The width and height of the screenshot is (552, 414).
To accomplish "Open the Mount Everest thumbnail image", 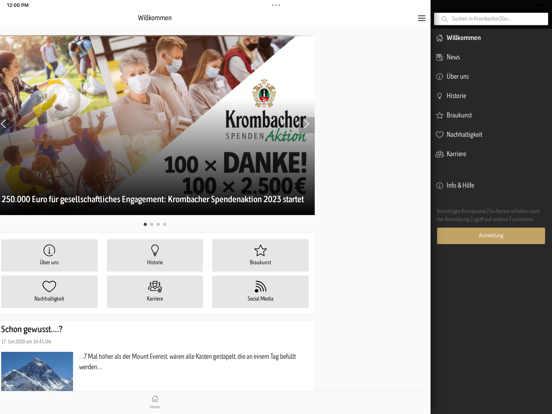I will [x=37, y=371].
